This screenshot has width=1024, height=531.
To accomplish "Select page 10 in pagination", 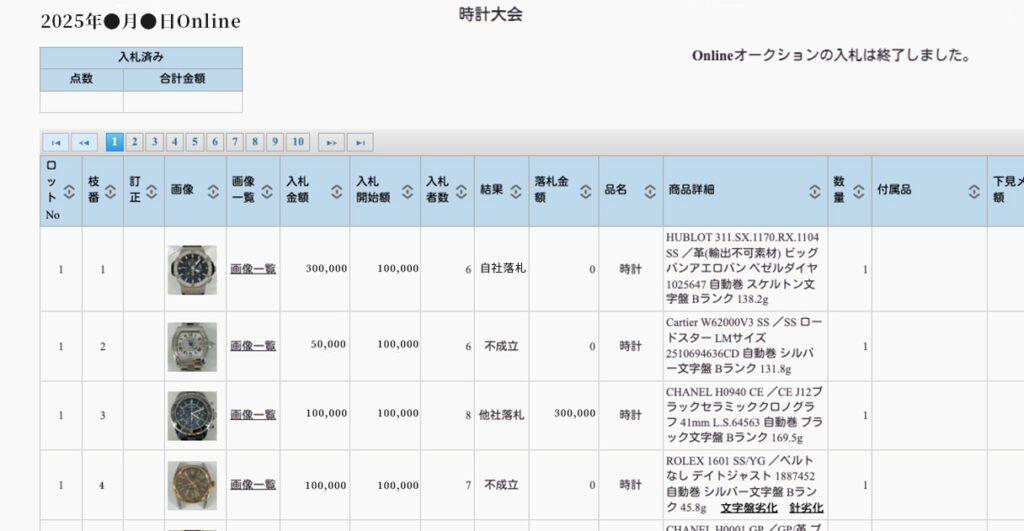I will [x=298, y=142].
